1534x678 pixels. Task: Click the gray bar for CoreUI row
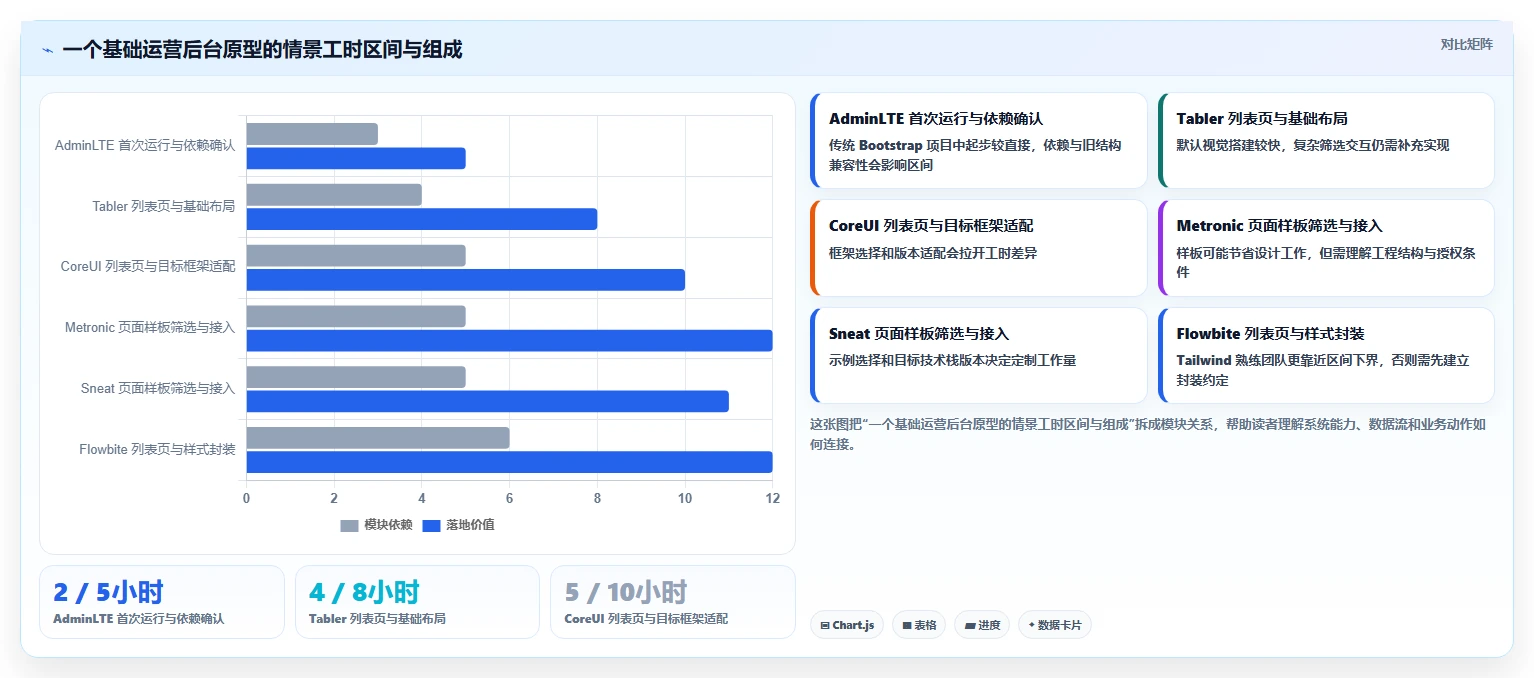[x=356, y=256]
